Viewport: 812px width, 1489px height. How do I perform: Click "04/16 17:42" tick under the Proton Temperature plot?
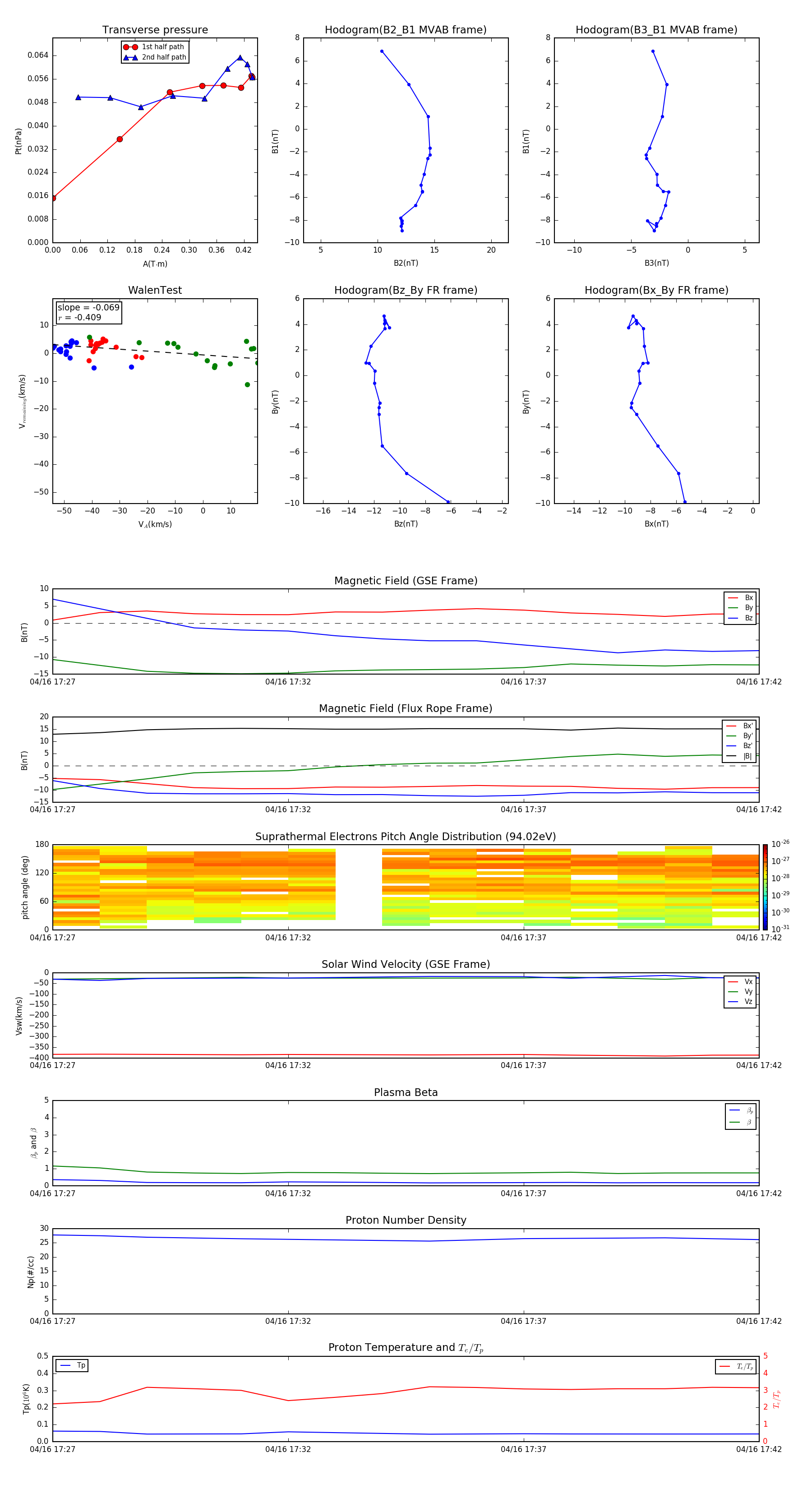pyautogui.click(x=759, y=1449)
